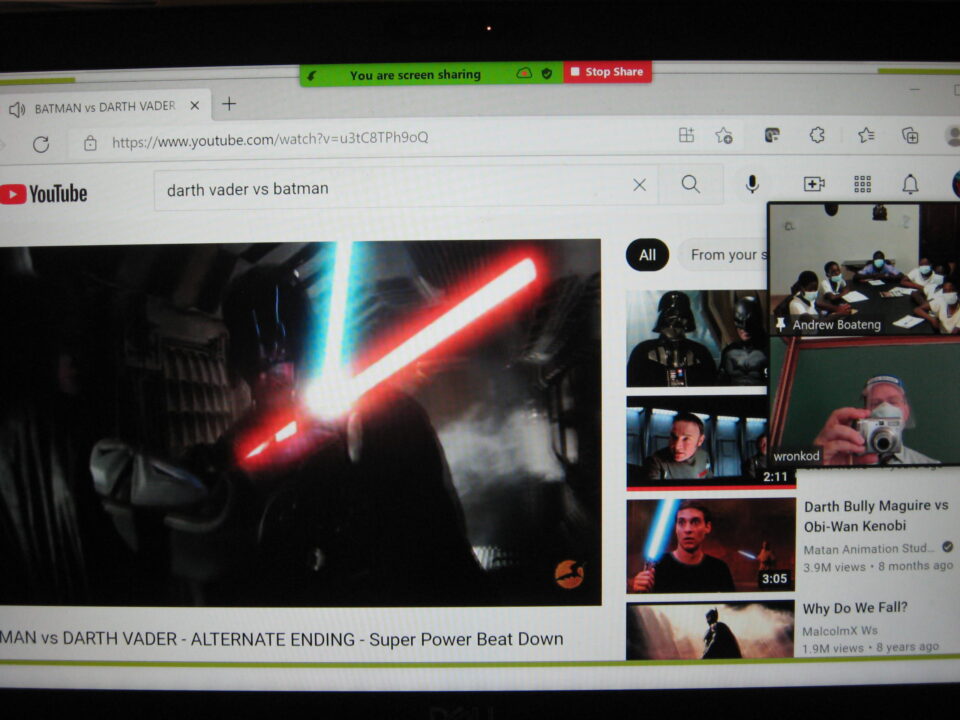The height and width of the screenshot is (720, 960).
Task: Select the "All" filter chip
Action: [647, 255]
